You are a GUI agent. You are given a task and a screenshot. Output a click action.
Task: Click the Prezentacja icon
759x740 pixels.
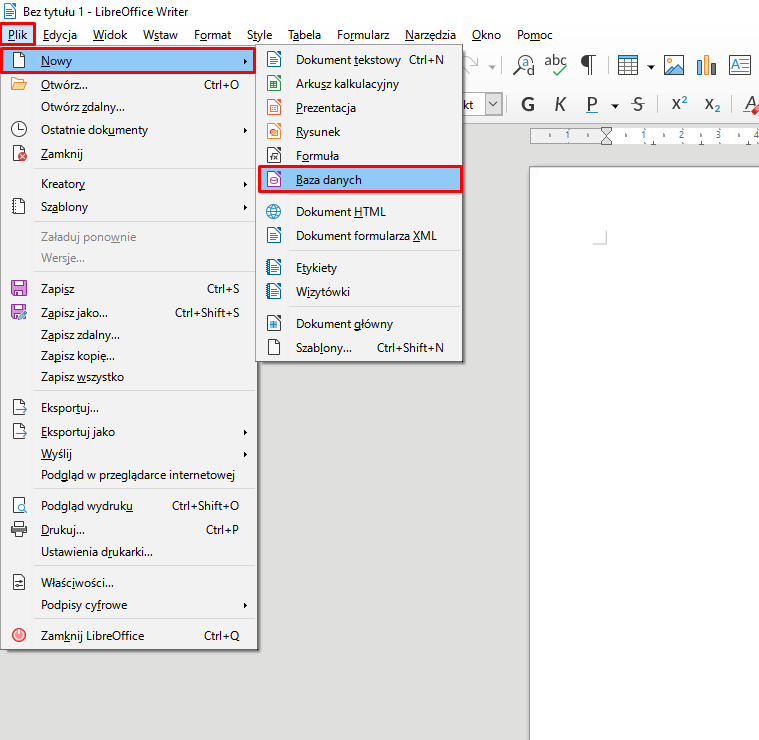pyautogui.click(x=274, y=107)
